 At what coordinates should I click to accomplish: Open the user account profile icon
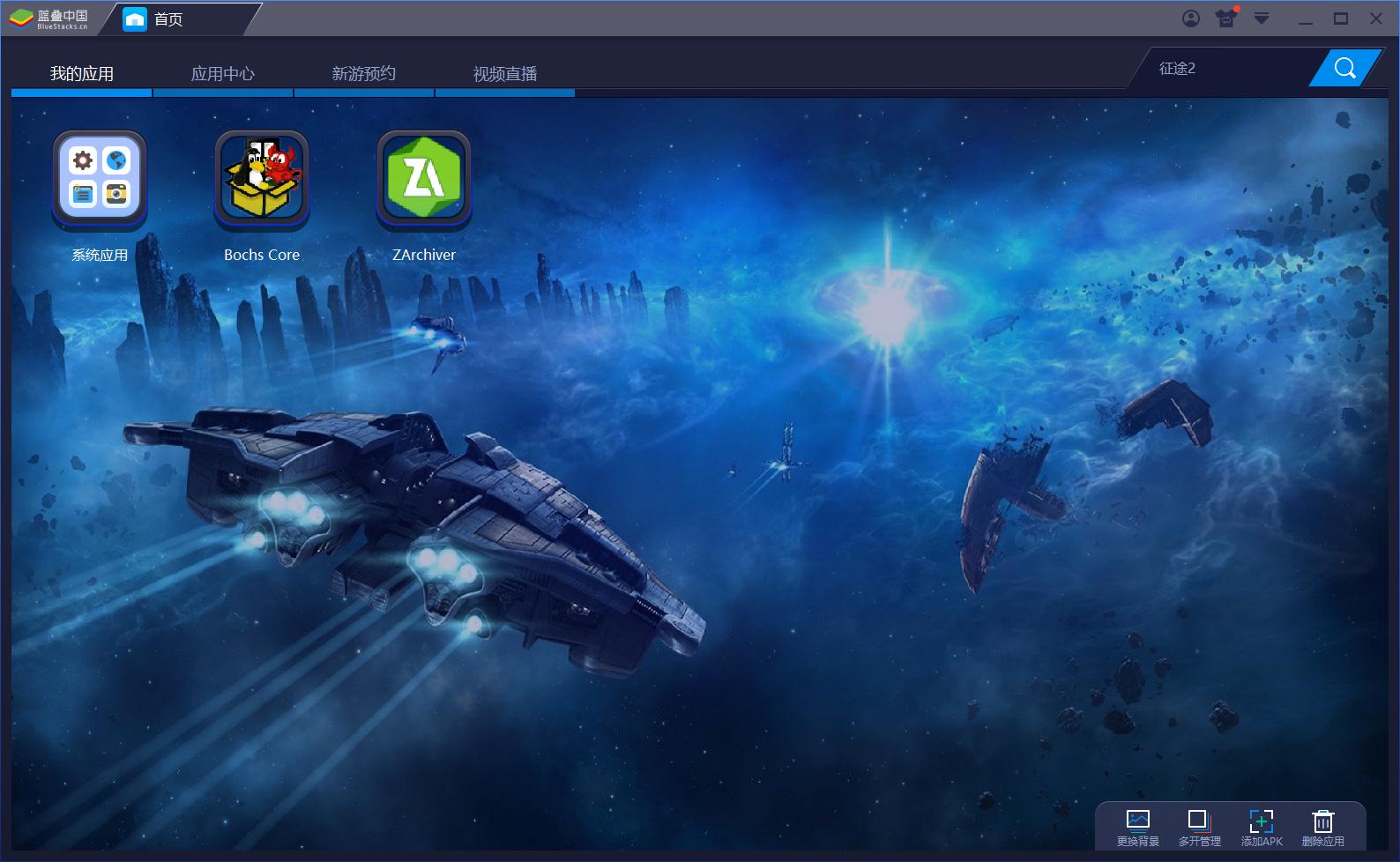pos(1191,19)
